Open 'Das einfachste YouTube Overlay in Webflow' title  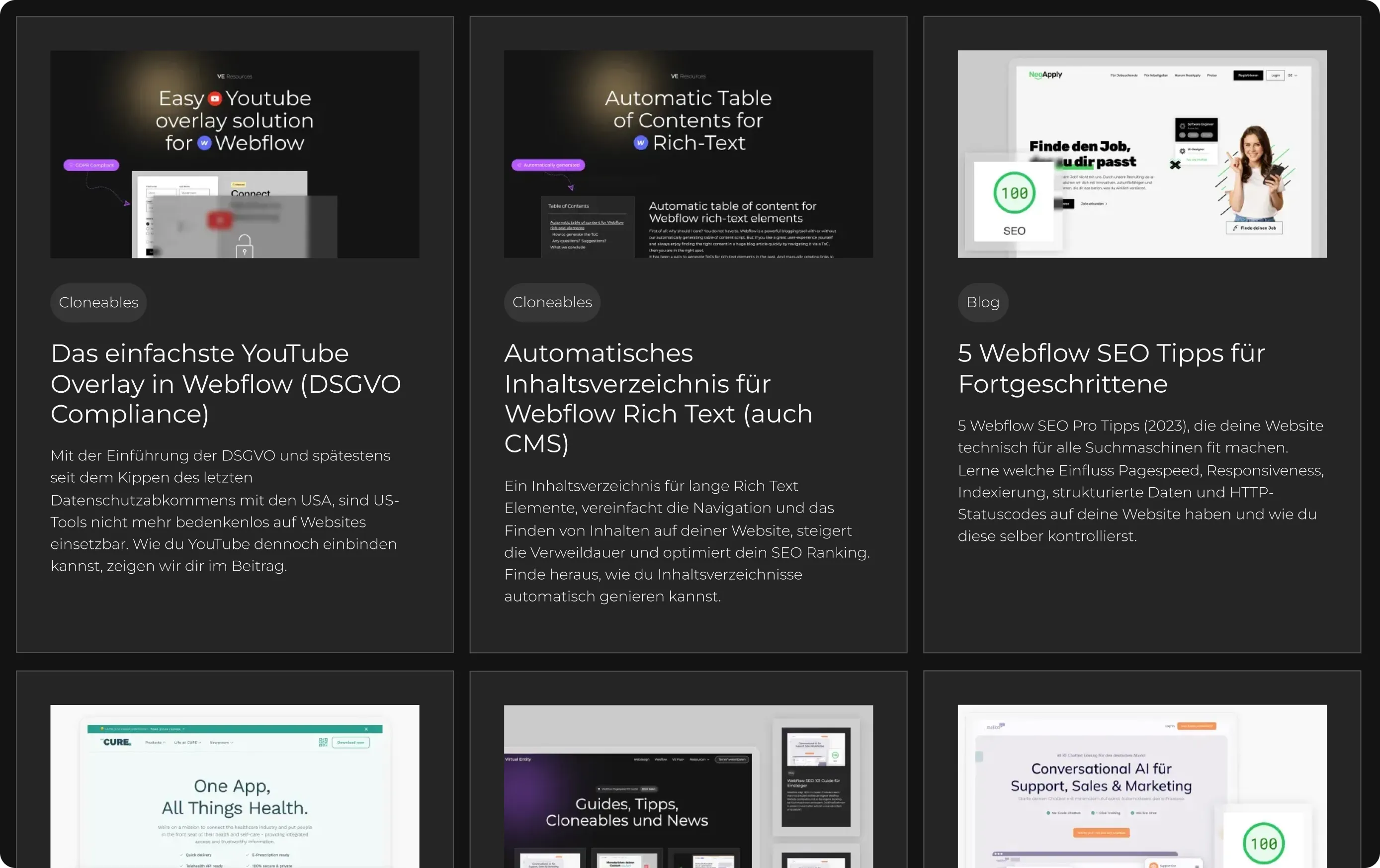tap(225, 383)
